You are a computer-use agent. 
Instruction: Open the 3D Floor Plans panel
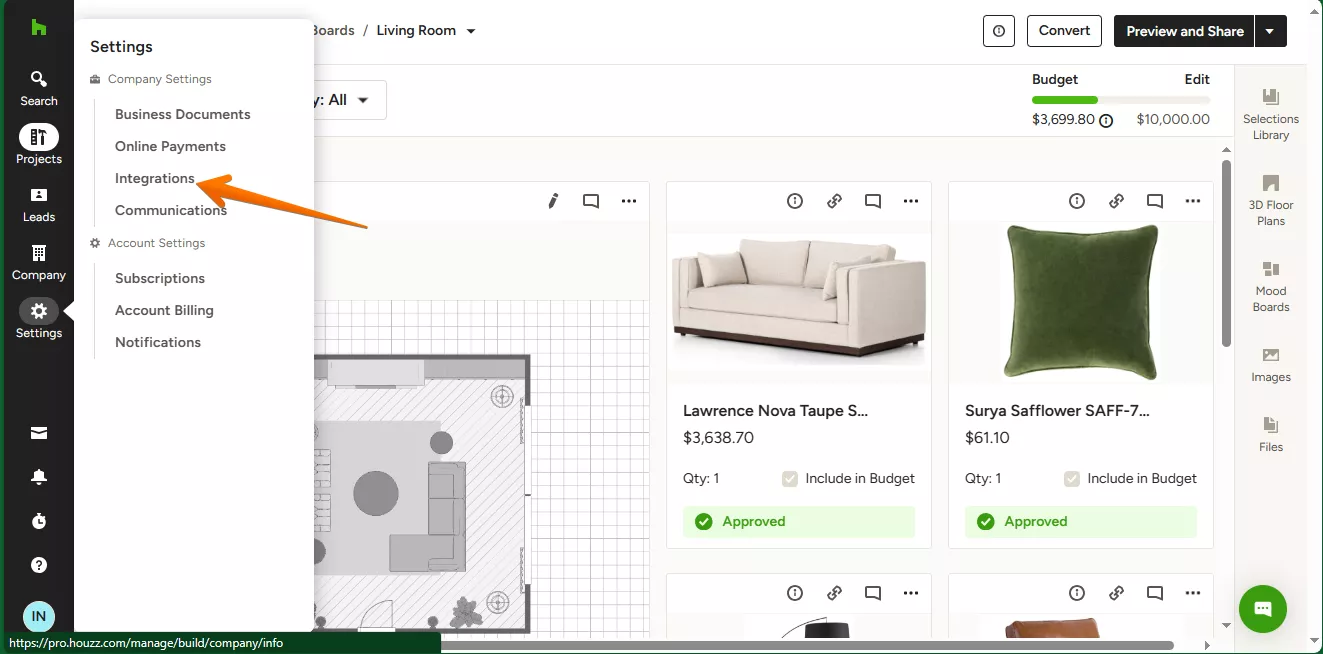click(x=1271, y=200)
